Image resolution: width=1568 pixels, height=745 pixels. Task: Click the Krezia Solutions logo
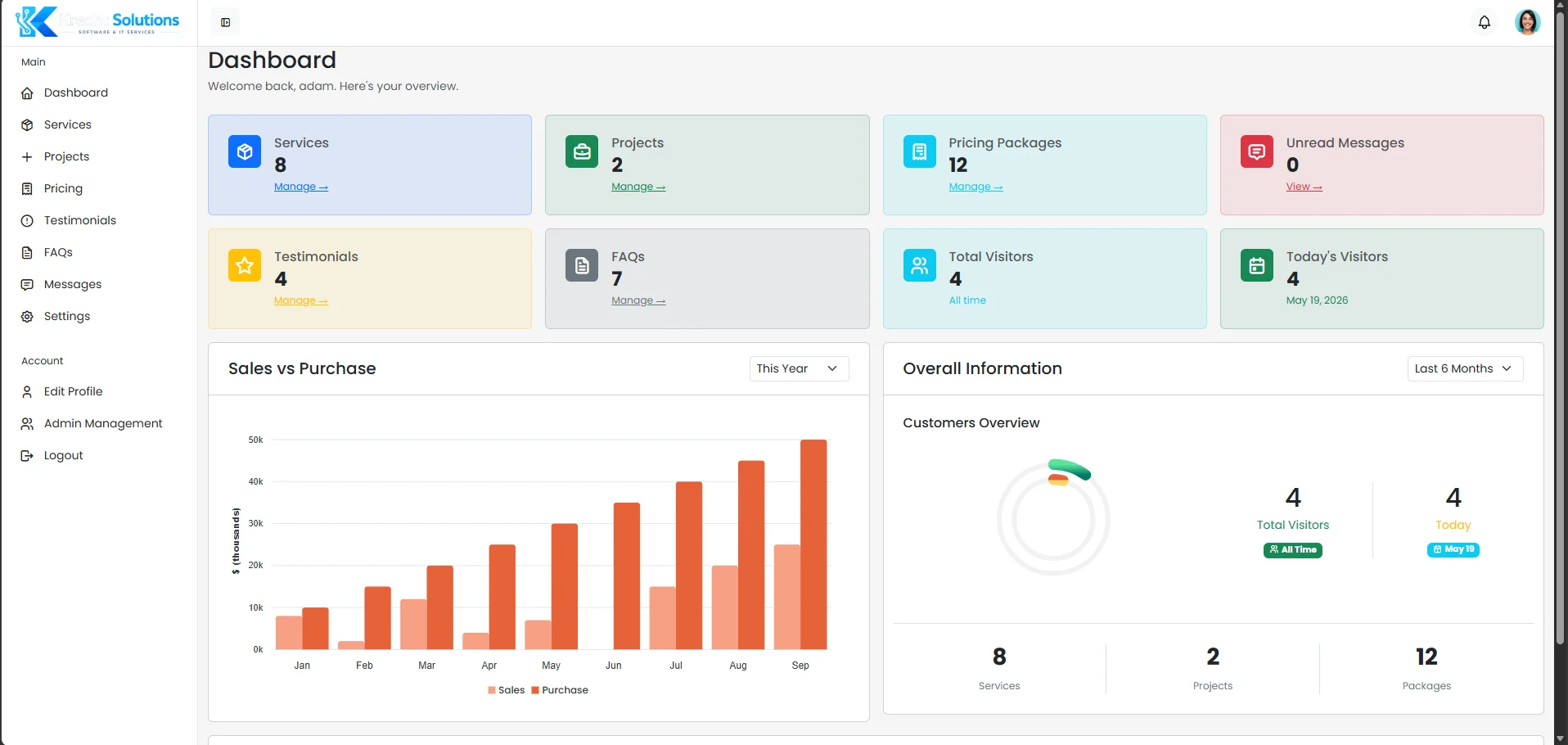[x=97, y=22]
